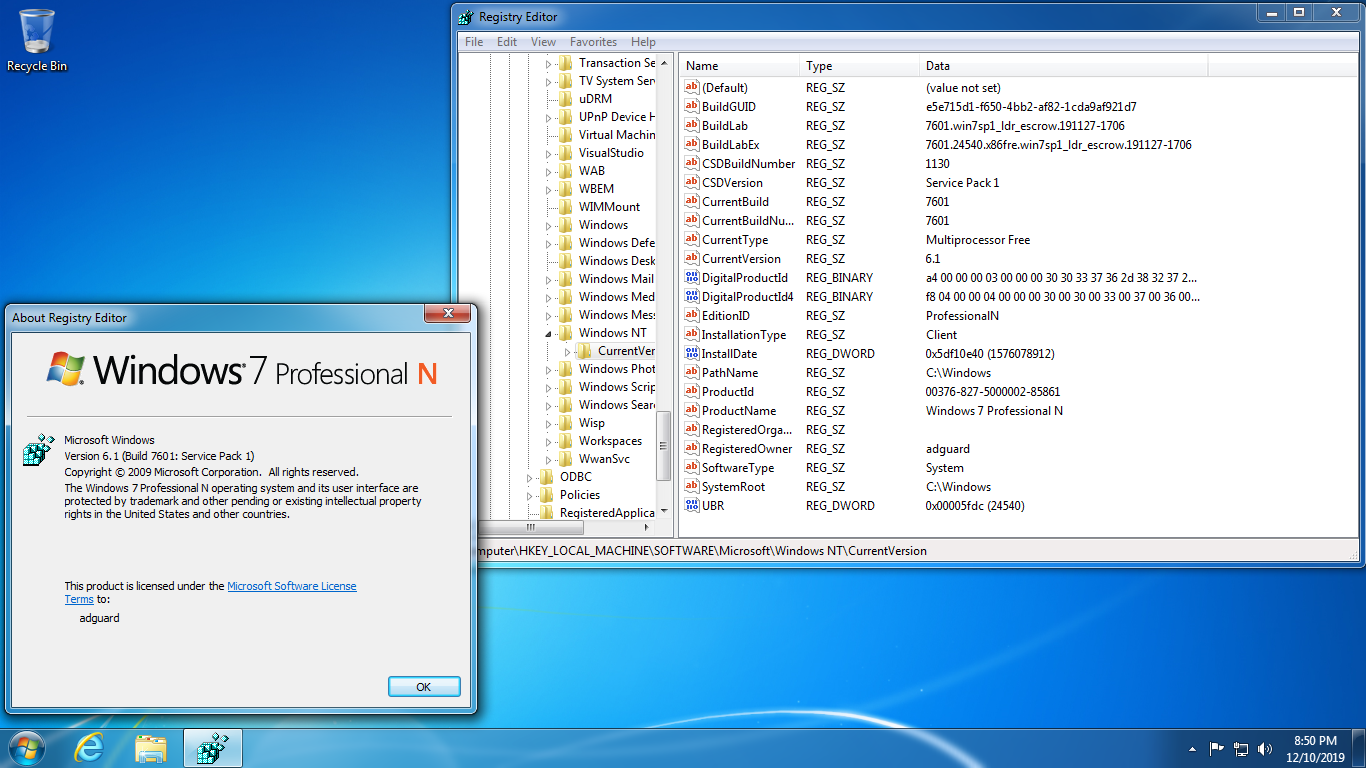Click OK in About Registry Editor
This screenshot has height=768, width=1366.
(424, 687)
